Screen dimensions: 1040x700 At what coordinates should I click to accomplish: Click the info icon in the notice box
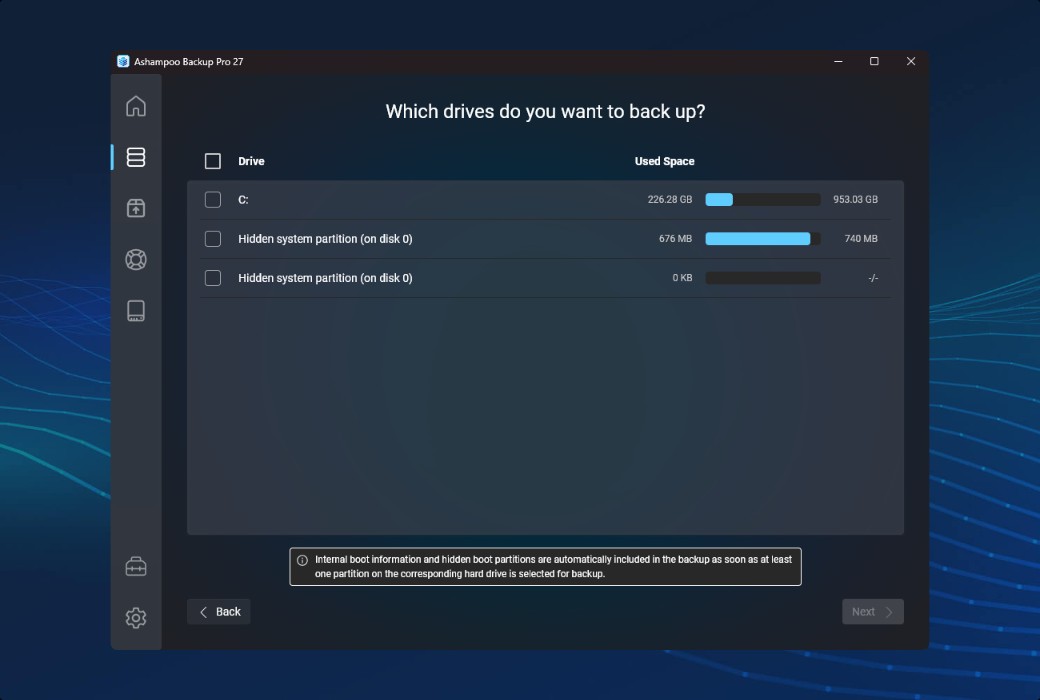[x=302, y=560]
